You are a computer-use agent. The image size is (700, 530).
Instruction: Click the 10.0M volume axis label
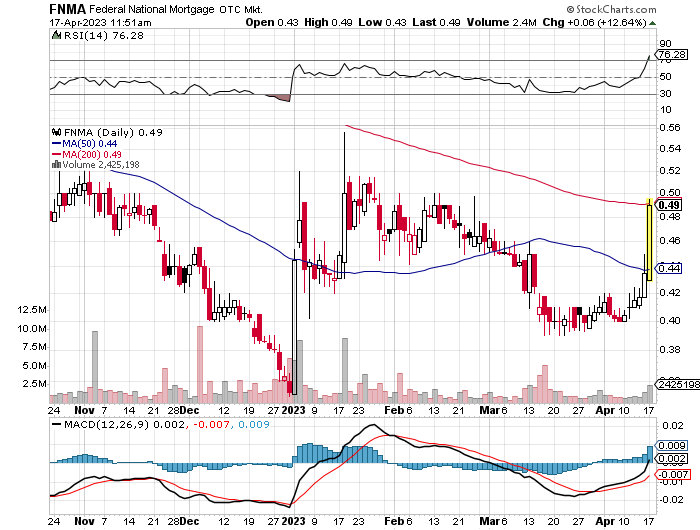point(32,329)
